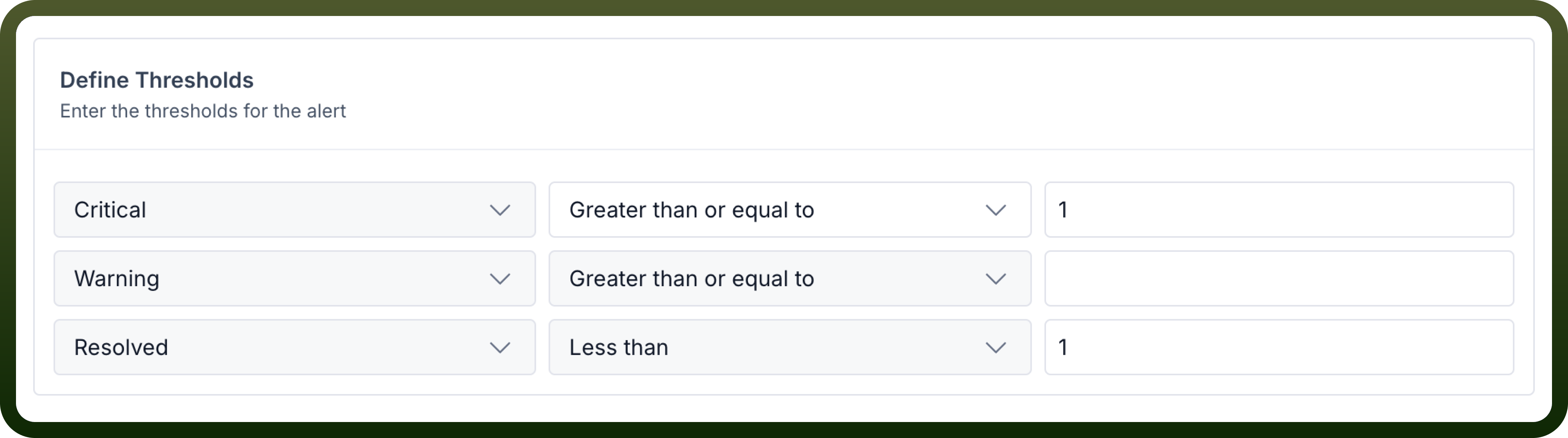Open the Warning row's comparison operator dropdown
Image resolution: width=1568 pixels, height=438 pixels.
point(790,278)
